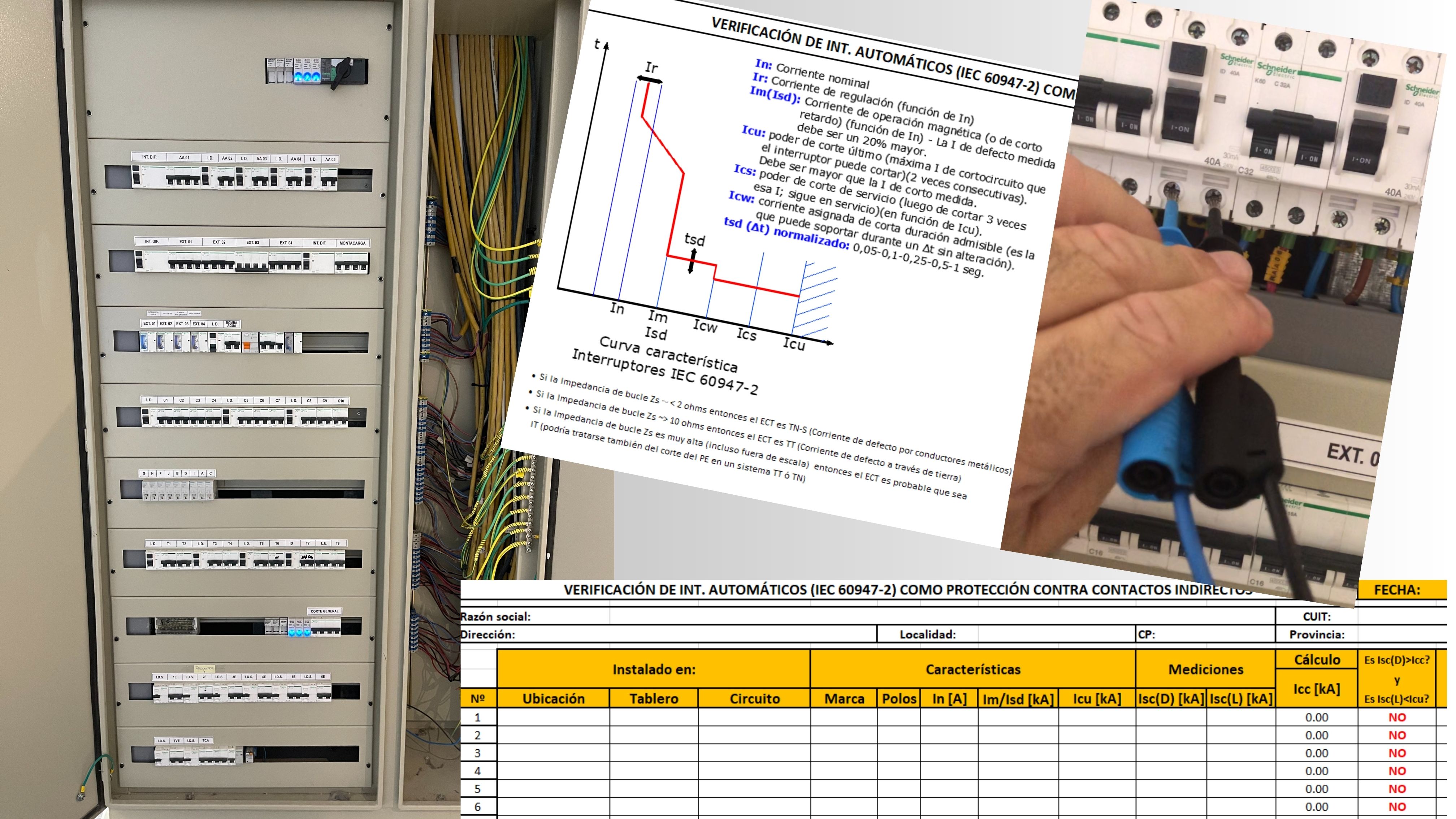Select the 0.00 value in row 1
Viewport: 1456px width, 819px height.
(x=1316, y=717)
